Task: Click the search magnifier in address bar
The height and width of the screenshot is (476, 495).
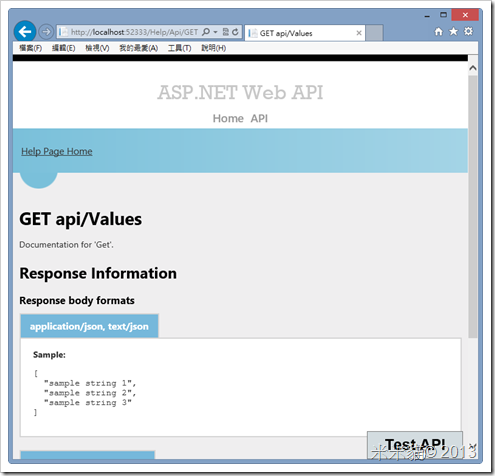Action: click(206, 32)
